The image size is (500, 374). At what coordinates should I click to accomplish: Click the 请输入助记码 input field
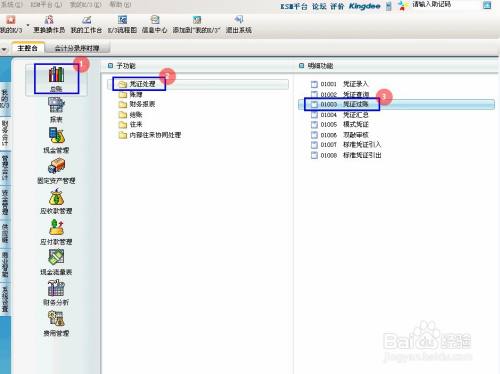coord(446,5)
